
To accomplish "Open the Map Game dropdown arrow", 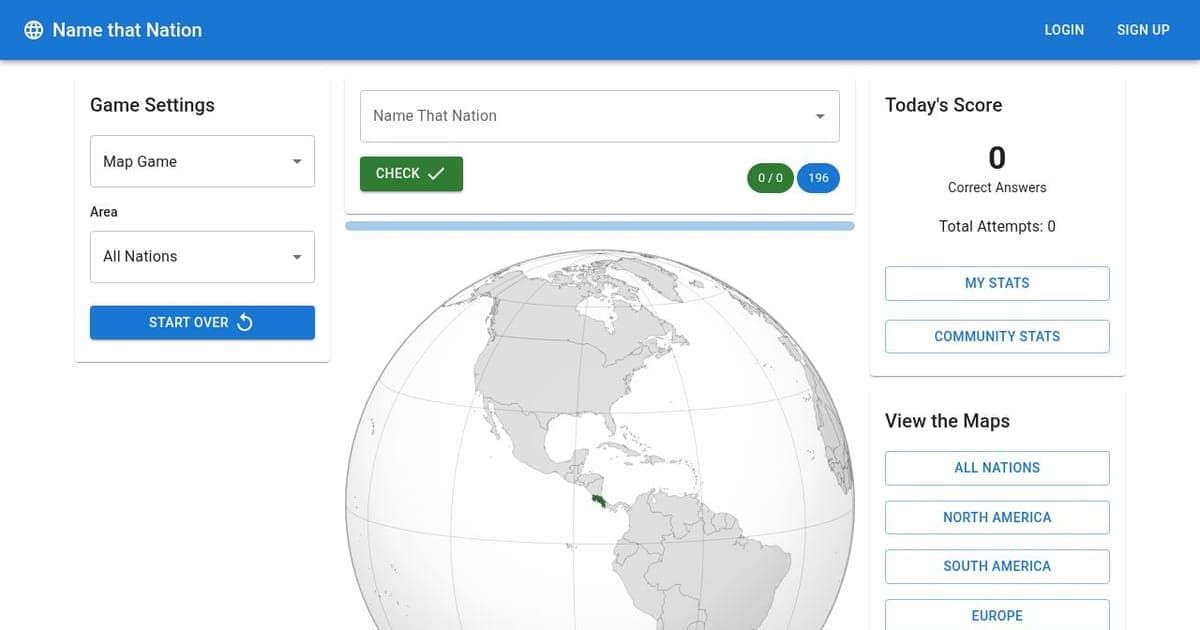I will 297,162.
